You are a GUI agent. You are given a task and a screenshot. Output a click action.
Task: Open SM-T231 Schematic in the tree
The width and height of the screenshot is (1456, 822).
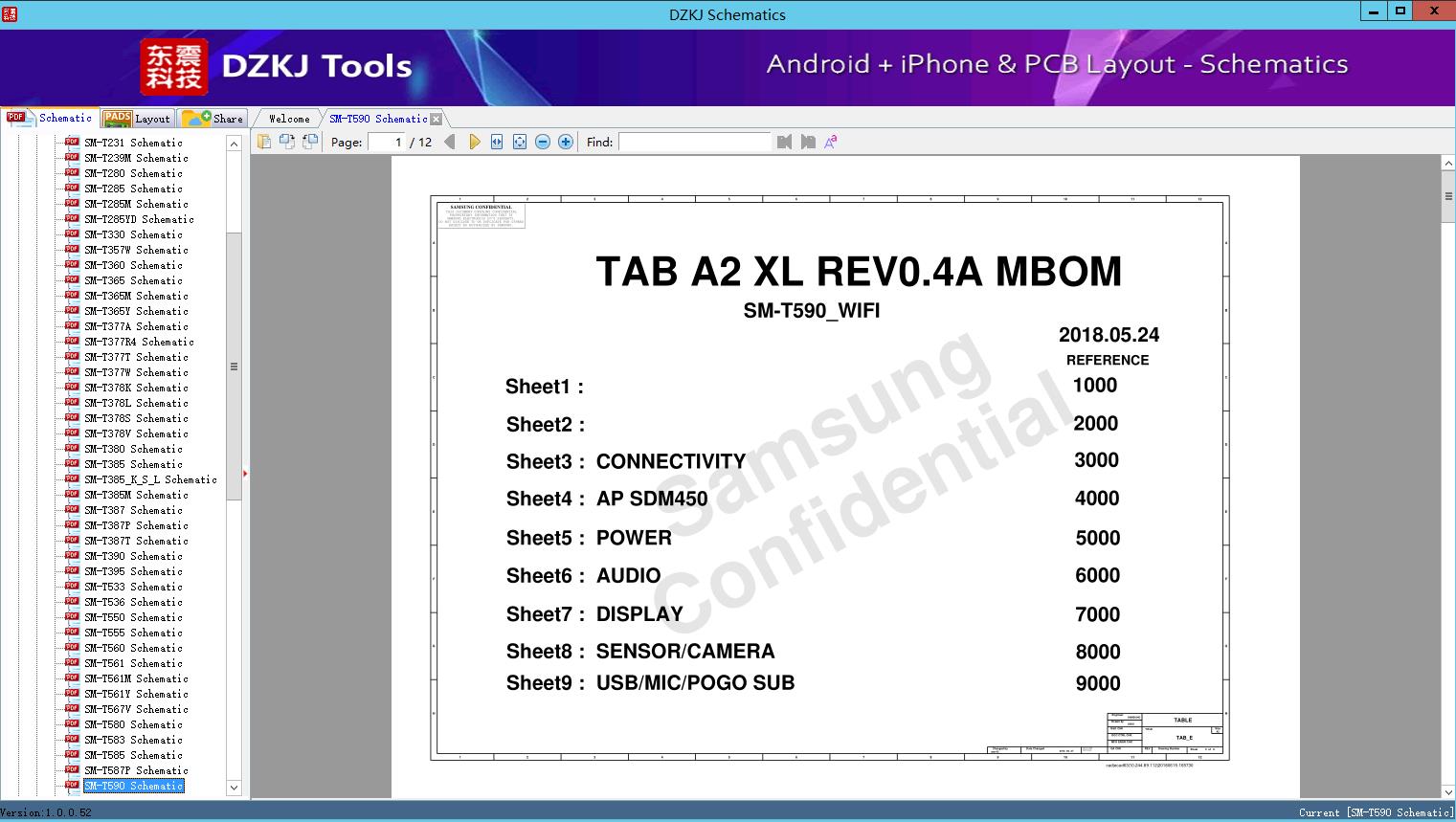click(x=133, y=143)
